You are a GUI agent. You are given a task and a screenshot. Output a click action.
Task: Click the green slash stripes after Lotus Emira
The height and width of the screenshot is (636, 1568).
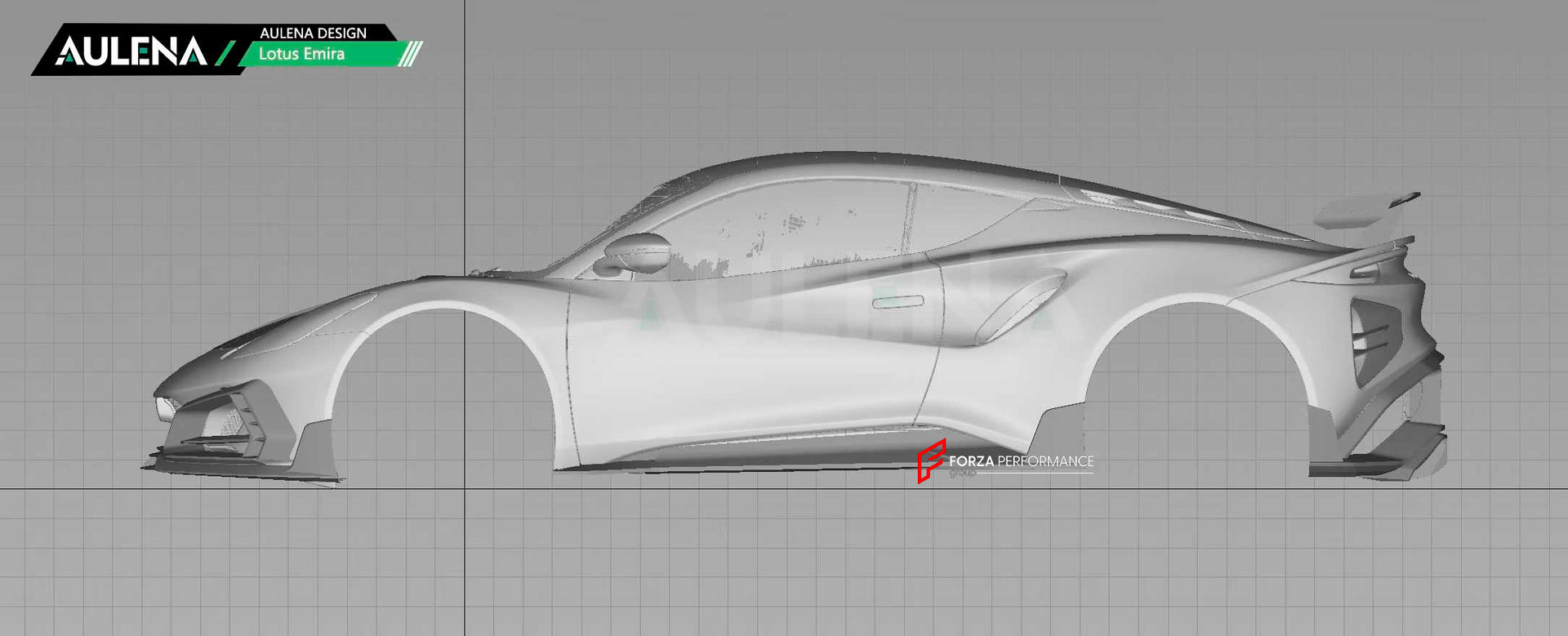click(x=411, y=55)
